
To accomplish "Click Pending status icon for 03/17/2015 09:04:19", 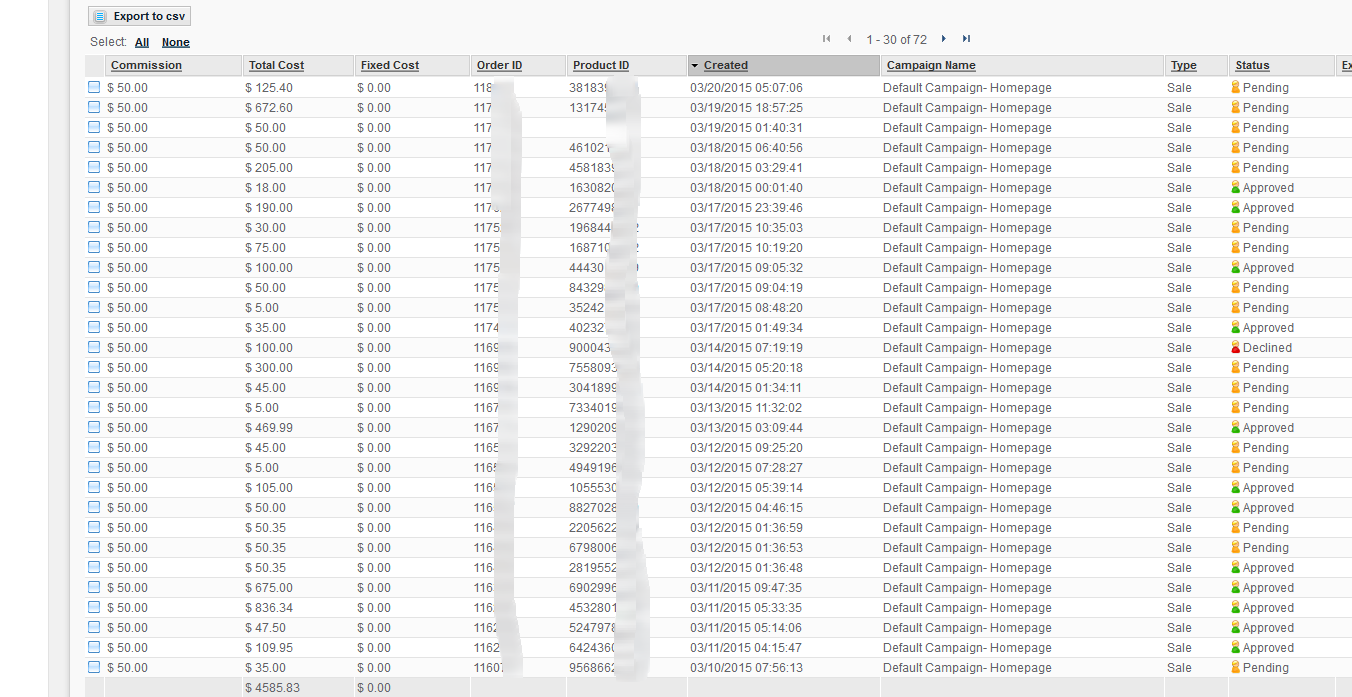I will (1235, 287).
